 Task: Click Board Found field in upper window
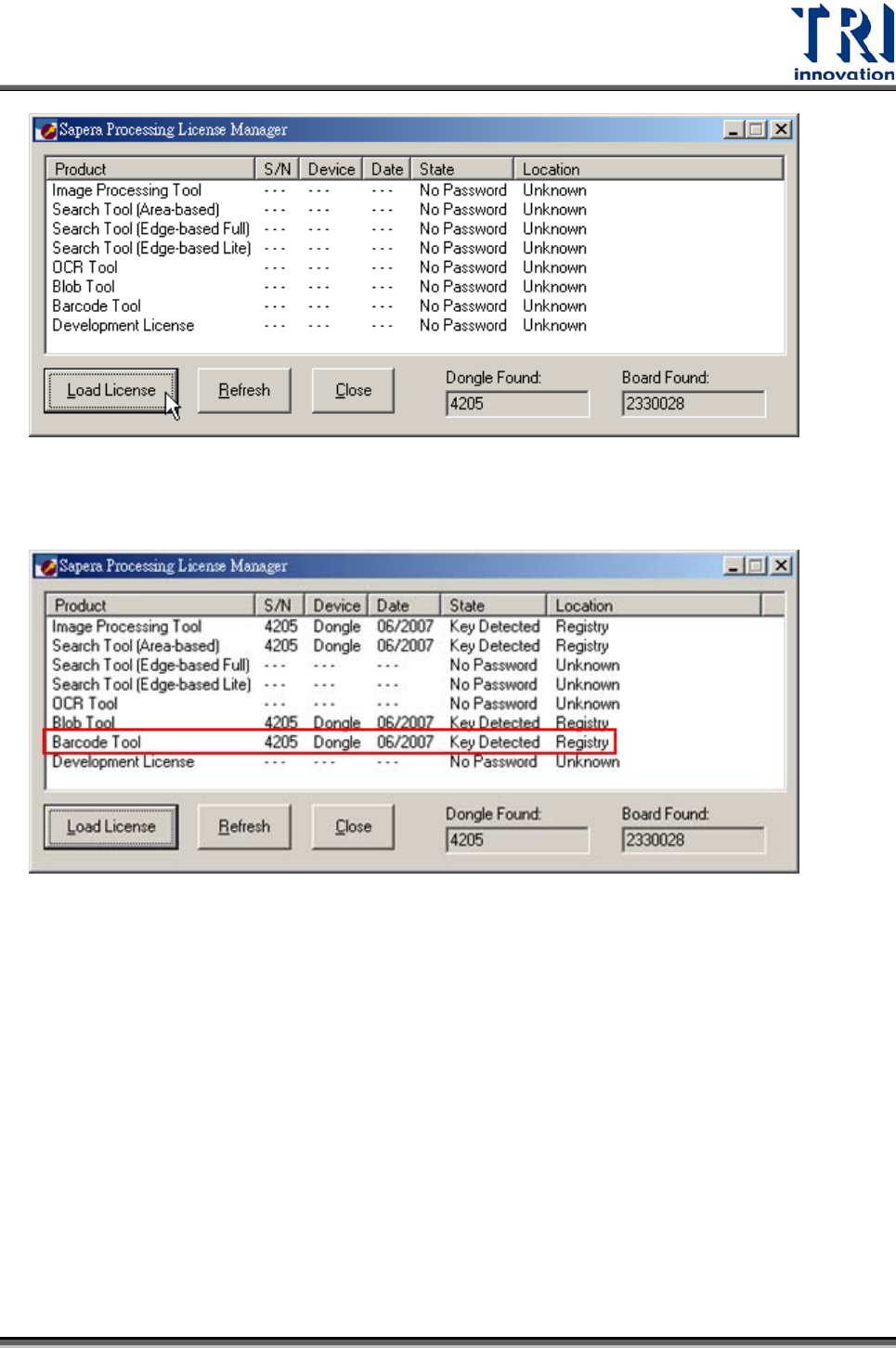point(694,404)
